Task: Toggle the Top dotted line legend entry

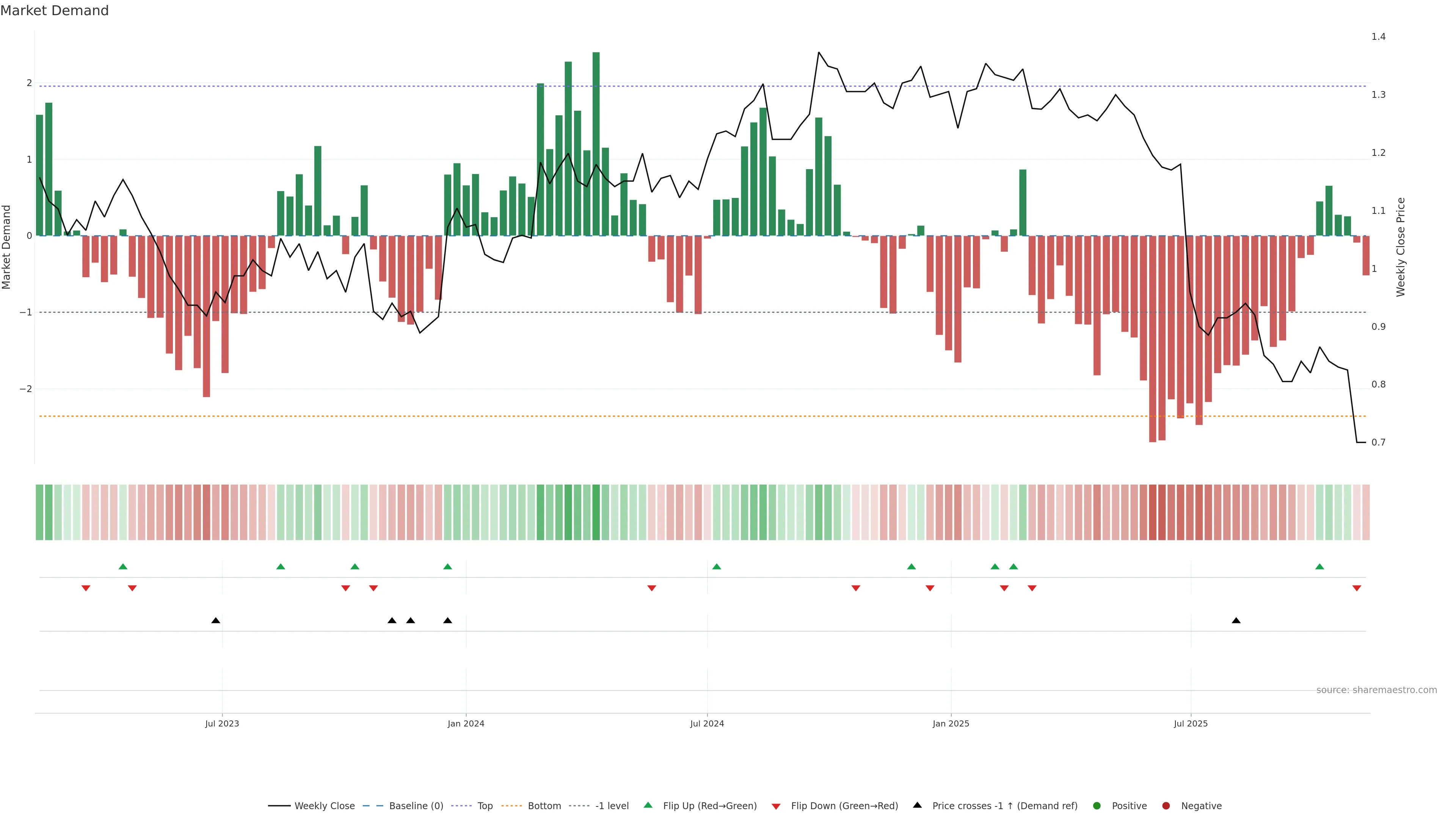Action: (485, 805)
